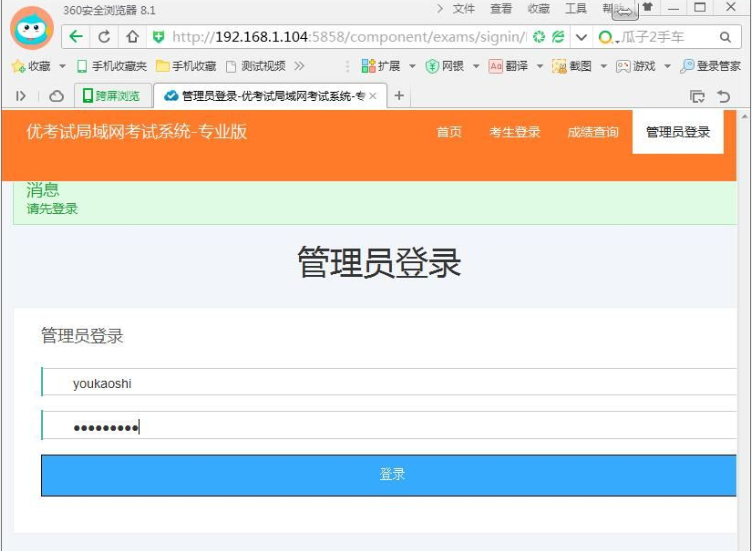Collapse the menu bar with chevron arrow
This screenshot has height=551, width=752.
pos(440,9)
